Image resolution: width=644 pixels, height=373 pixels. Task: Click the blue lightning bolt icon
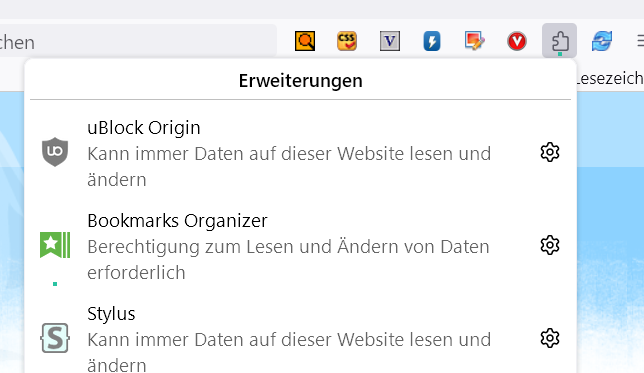pos(432,41)
